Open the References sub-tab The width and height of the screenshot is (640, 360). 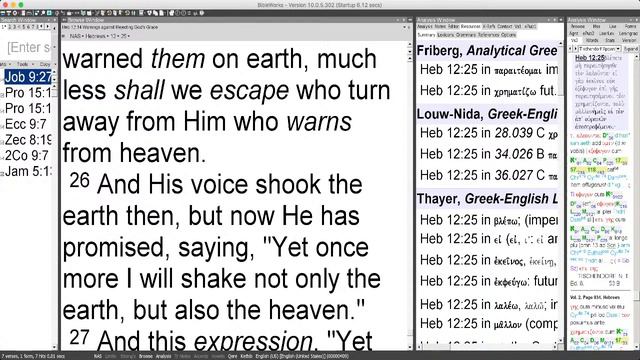pos(488,35)
